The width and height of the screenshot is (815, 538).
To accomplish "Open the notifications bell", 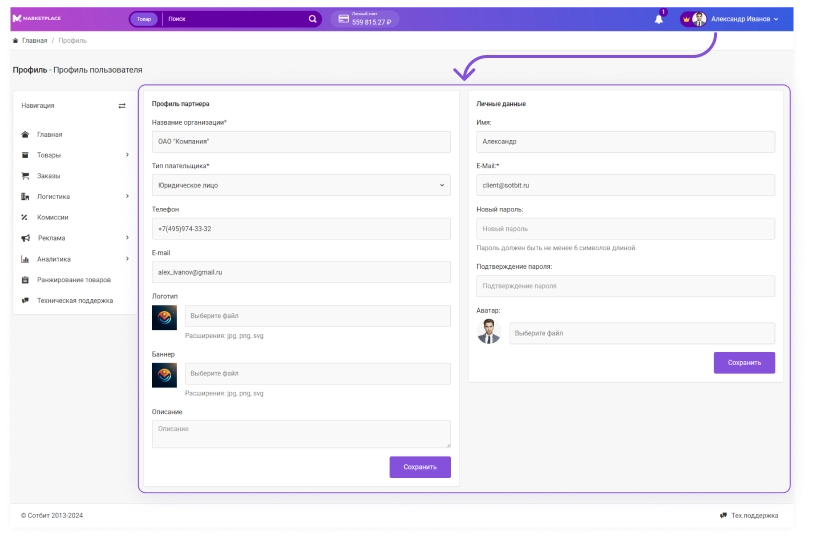I will point(659,19).
